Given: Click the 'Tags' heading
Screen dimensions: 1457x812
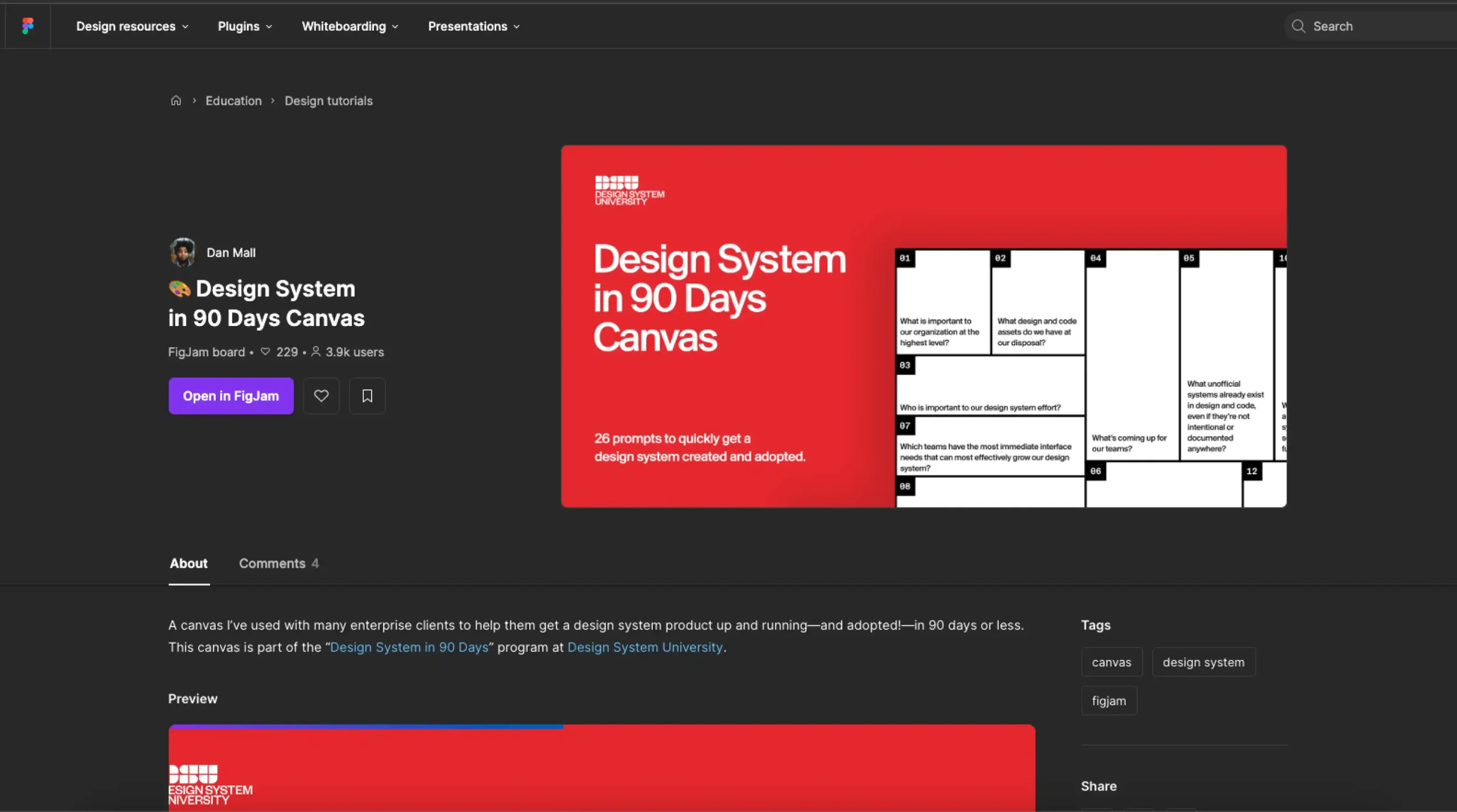Looking at the screenshot, I should [1096, 625].
